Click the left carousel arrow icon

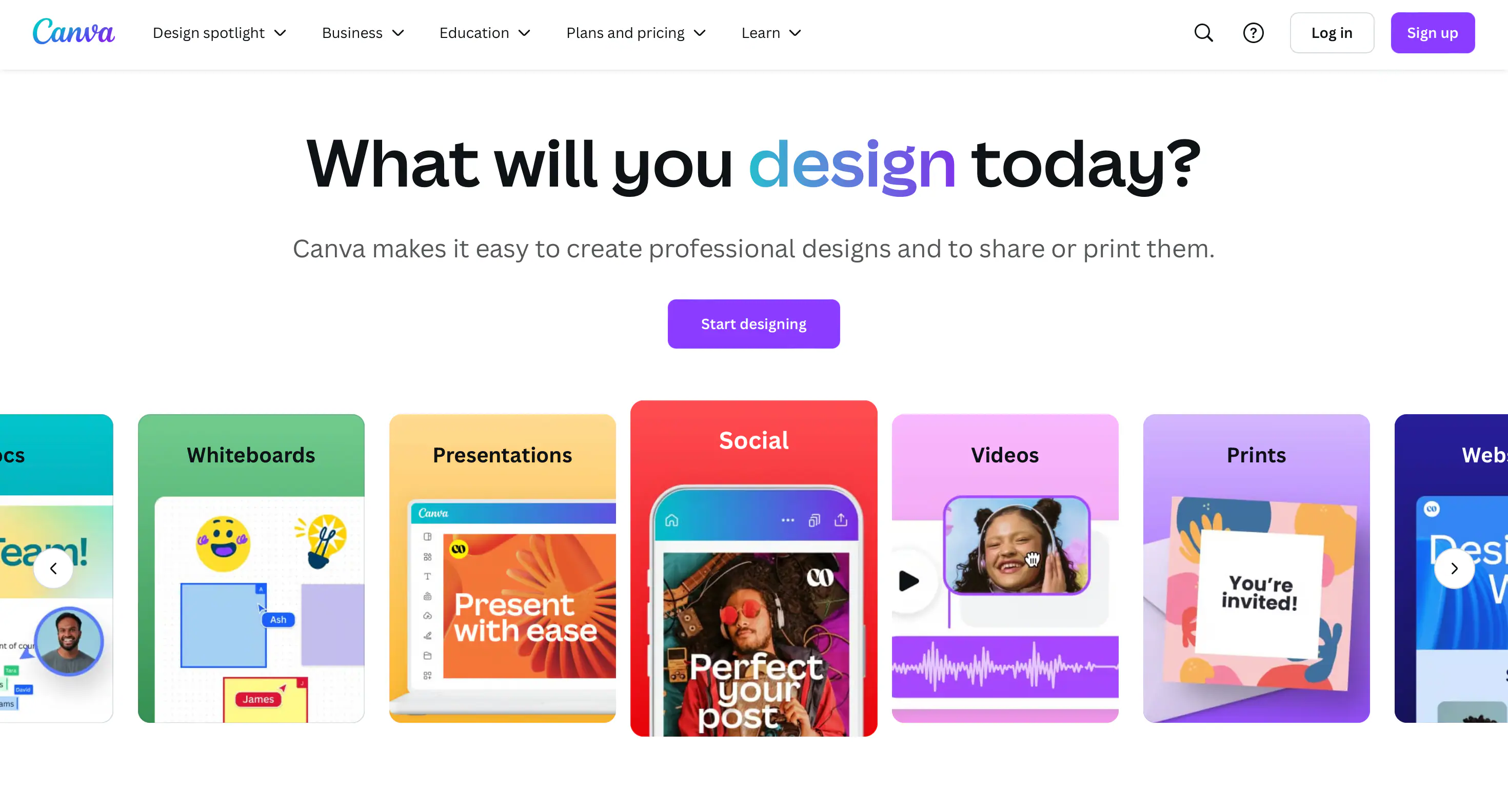click(52, 568)
